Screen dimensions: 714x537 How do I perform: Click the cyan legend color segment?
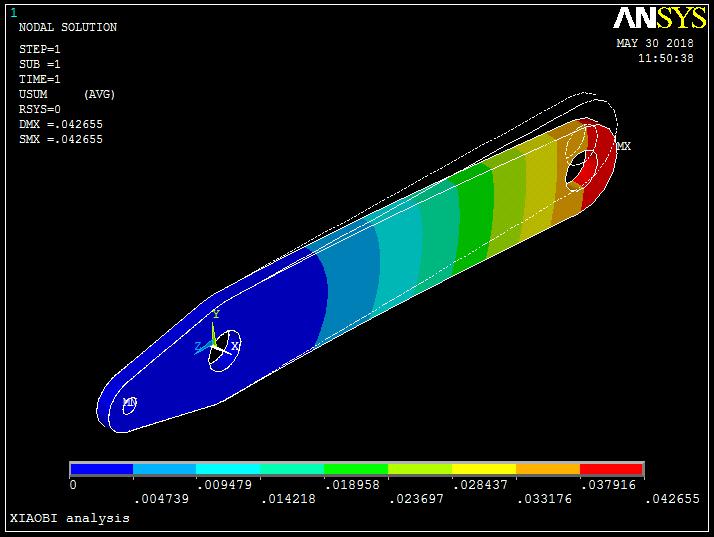click(x=228, y=469)
